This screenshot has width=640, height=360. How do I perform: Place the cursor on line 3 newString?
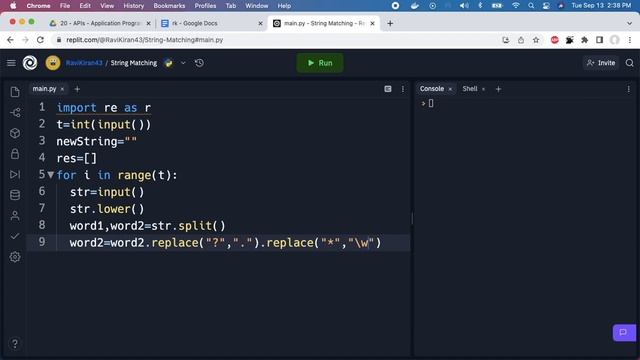(97, 142)
